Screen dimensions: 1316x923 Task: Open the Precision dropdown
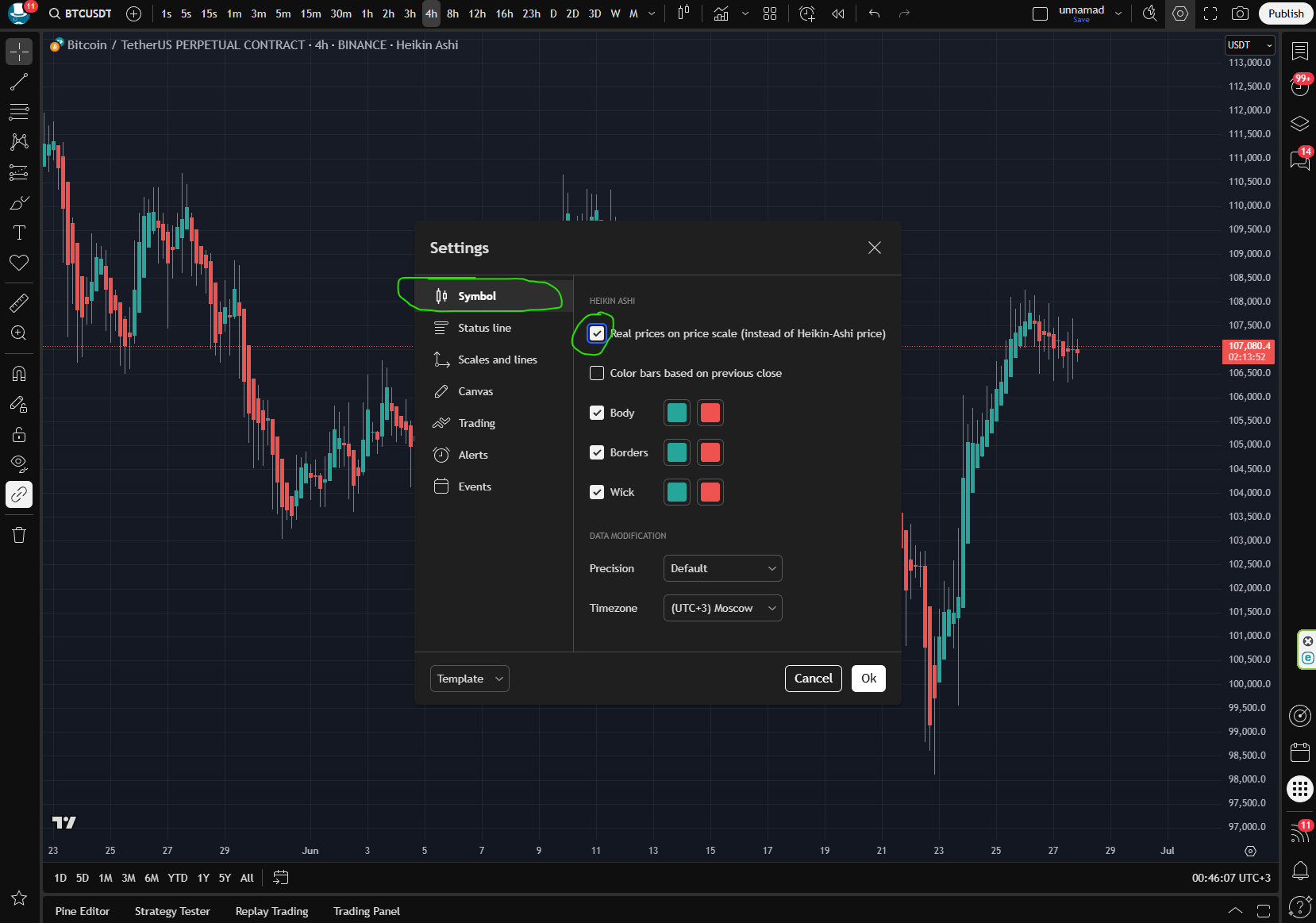722,568
